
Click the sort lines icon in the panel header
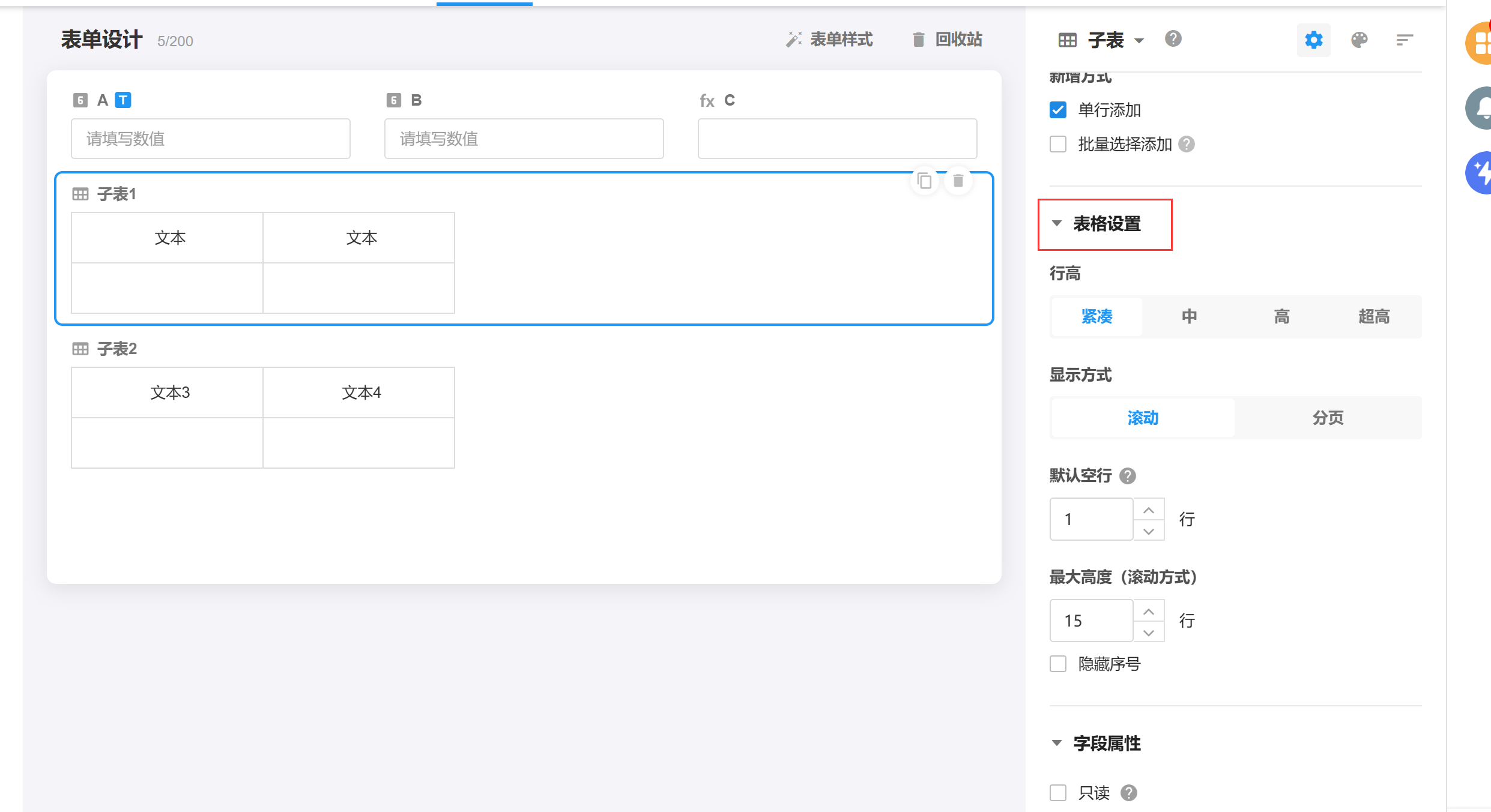pyautogui.click(x=1404, y=40)
